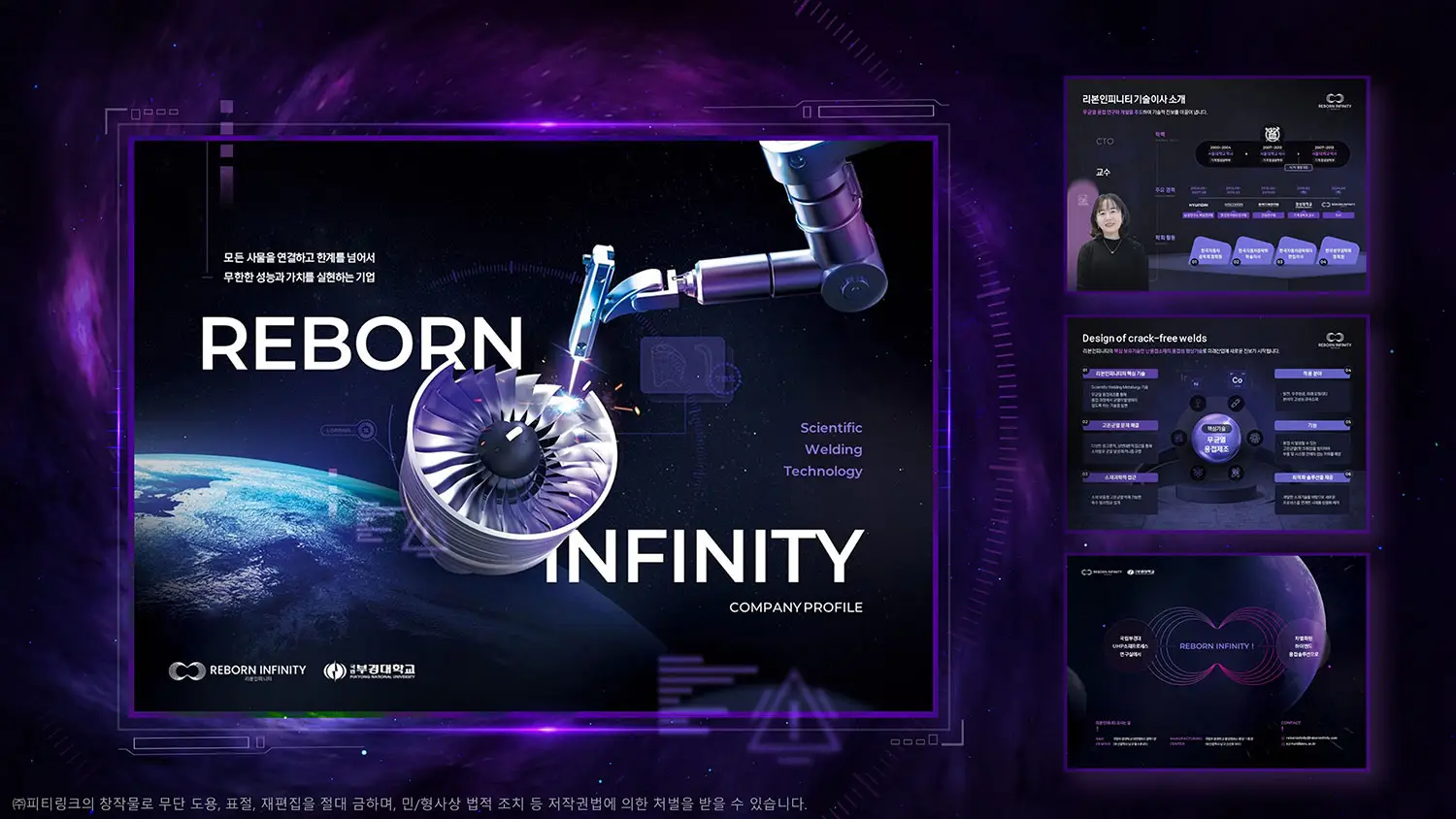Click the CTO portrait photo
1456x819 pixels.
[x=1110, y=242]
